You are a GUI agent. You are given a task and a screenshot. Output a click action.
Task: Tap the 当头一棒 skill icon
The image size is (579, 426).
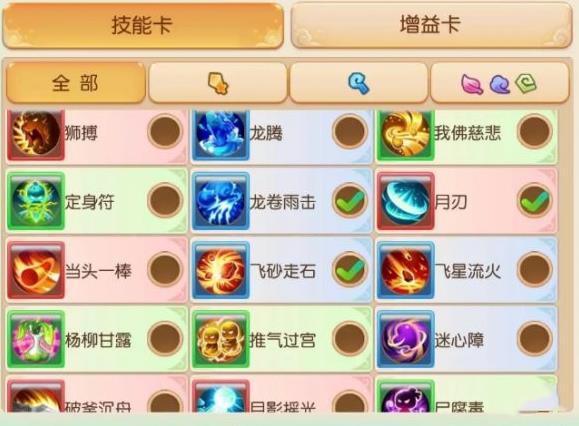36,270
